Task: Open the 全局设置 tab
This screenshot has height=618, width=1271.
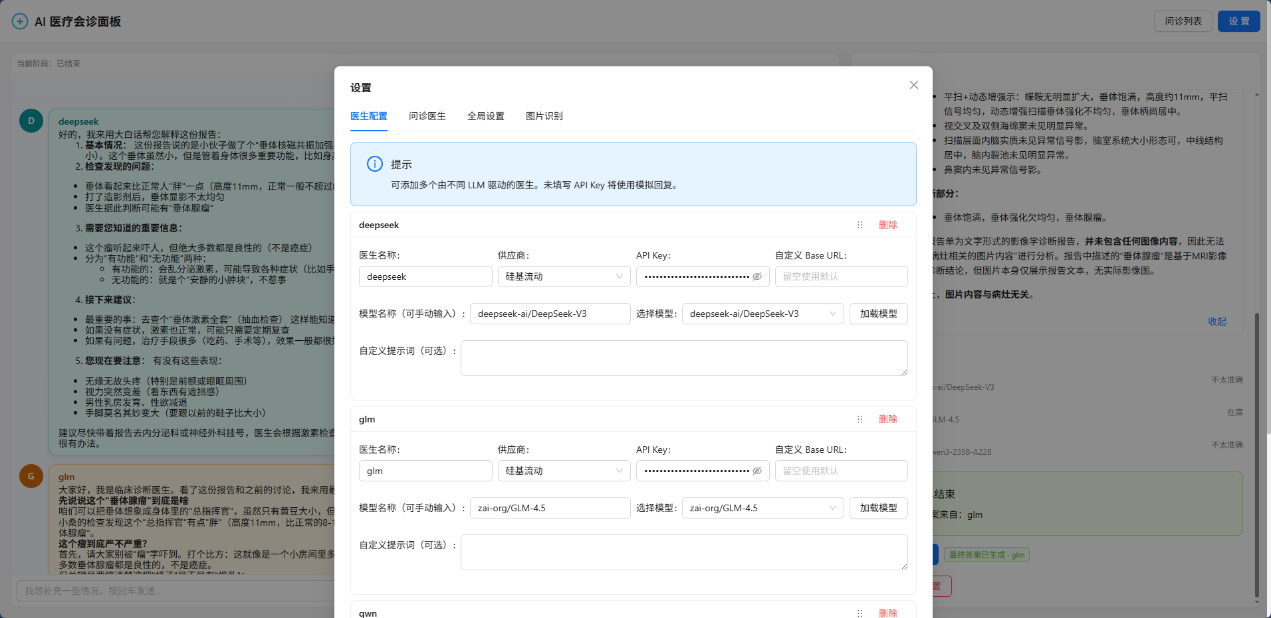Action: 486,116
